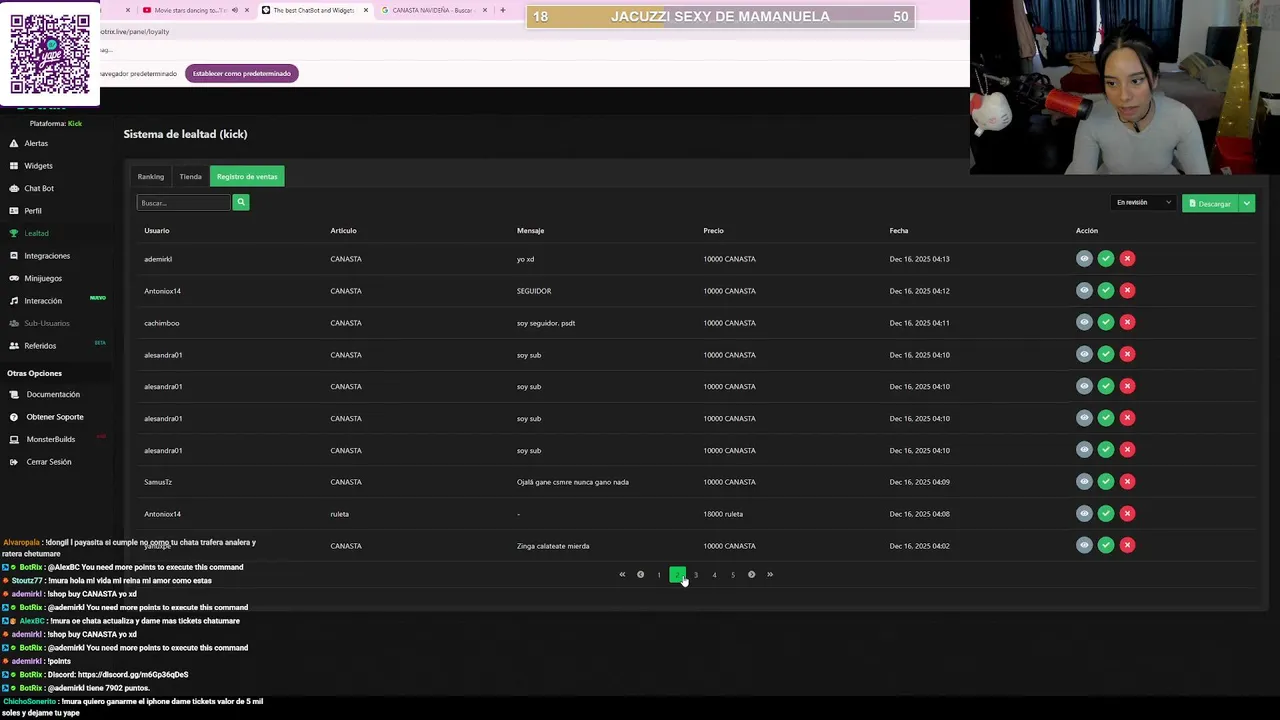The width and height of the screenshot is (1280, 720).
Task: Click the Usuario column header
Action: pos(156,231)
